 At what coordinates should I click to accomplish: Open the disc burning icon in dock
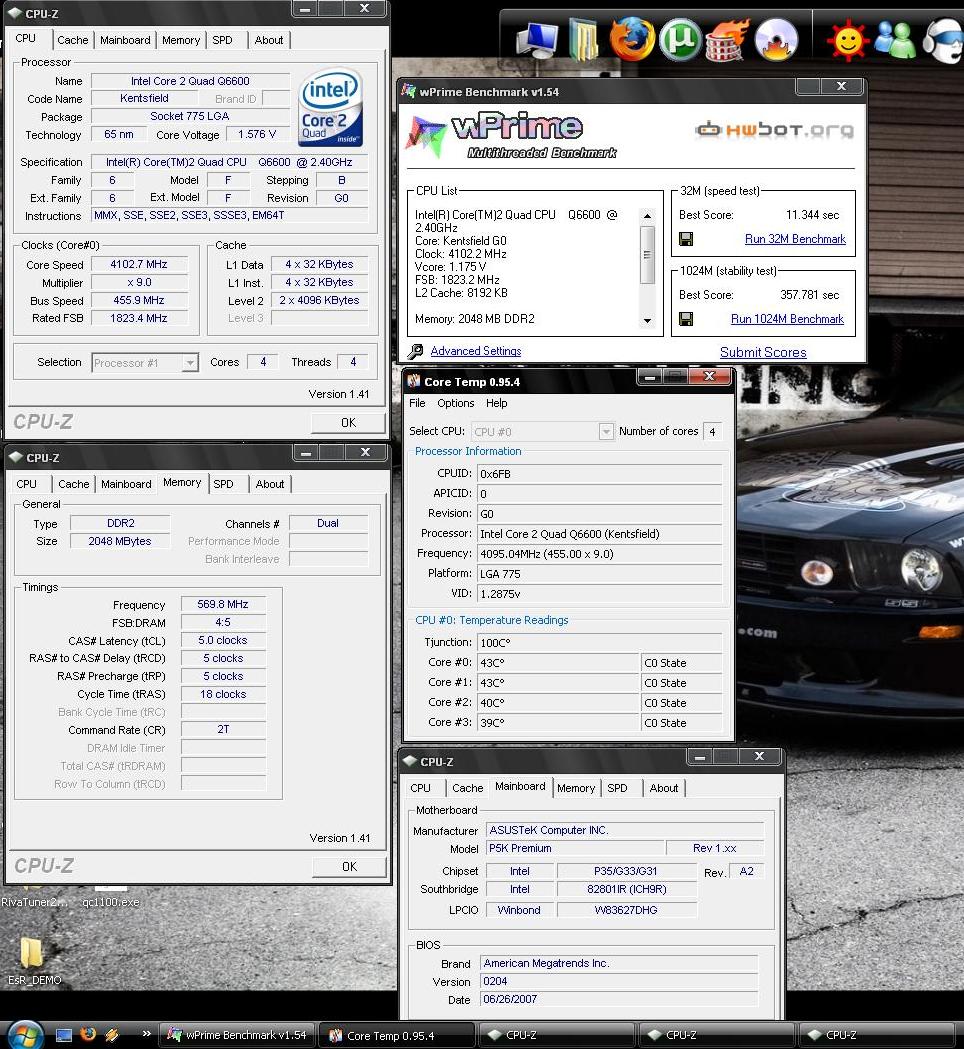[776, 39]
